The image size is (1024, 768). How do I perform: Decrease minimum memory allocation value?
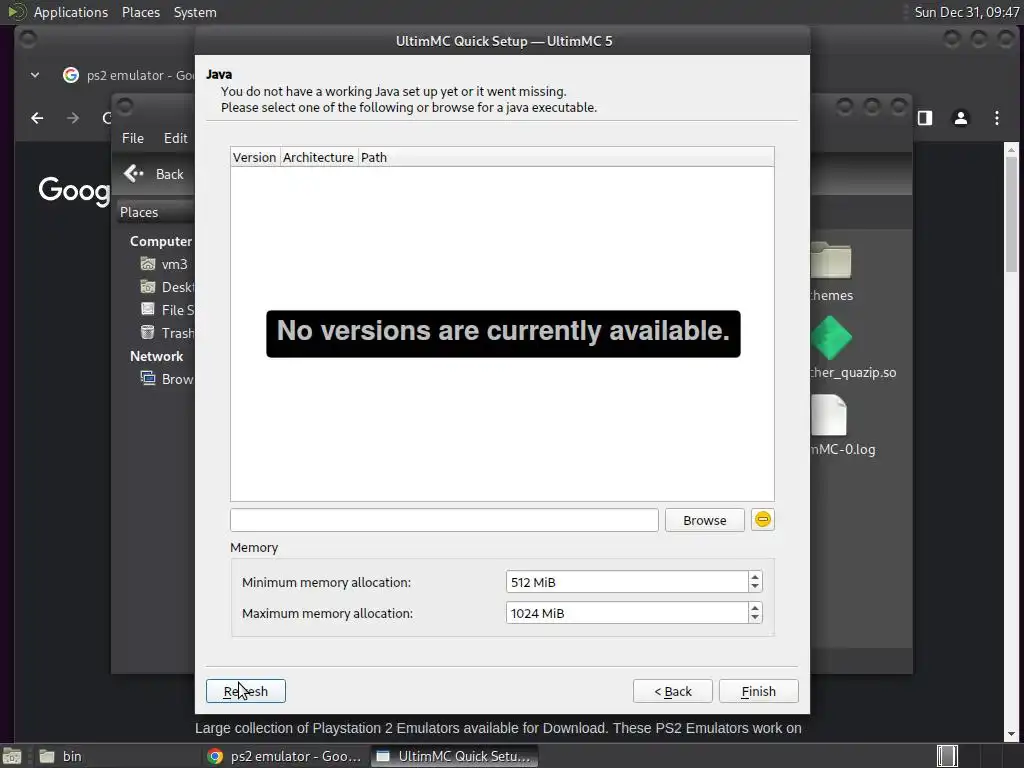[756, 587]
